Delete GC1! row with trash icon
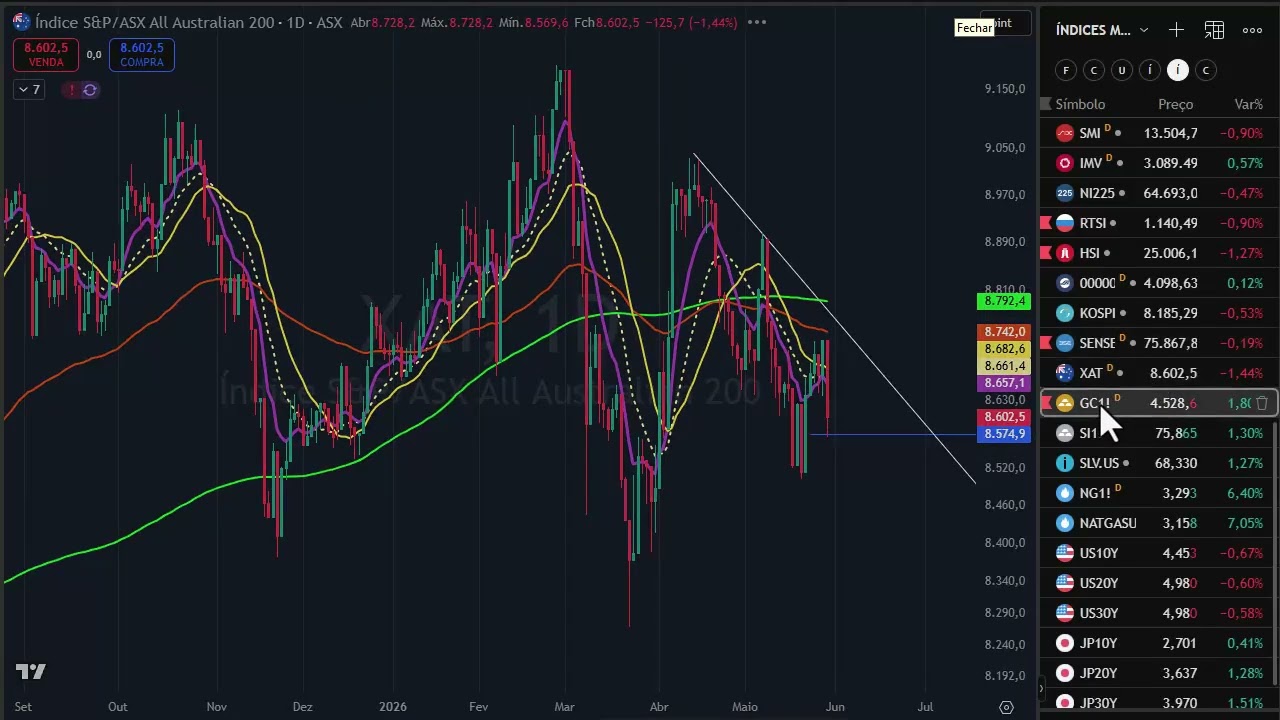1280x720 pixels. [x=1262, y=403]
